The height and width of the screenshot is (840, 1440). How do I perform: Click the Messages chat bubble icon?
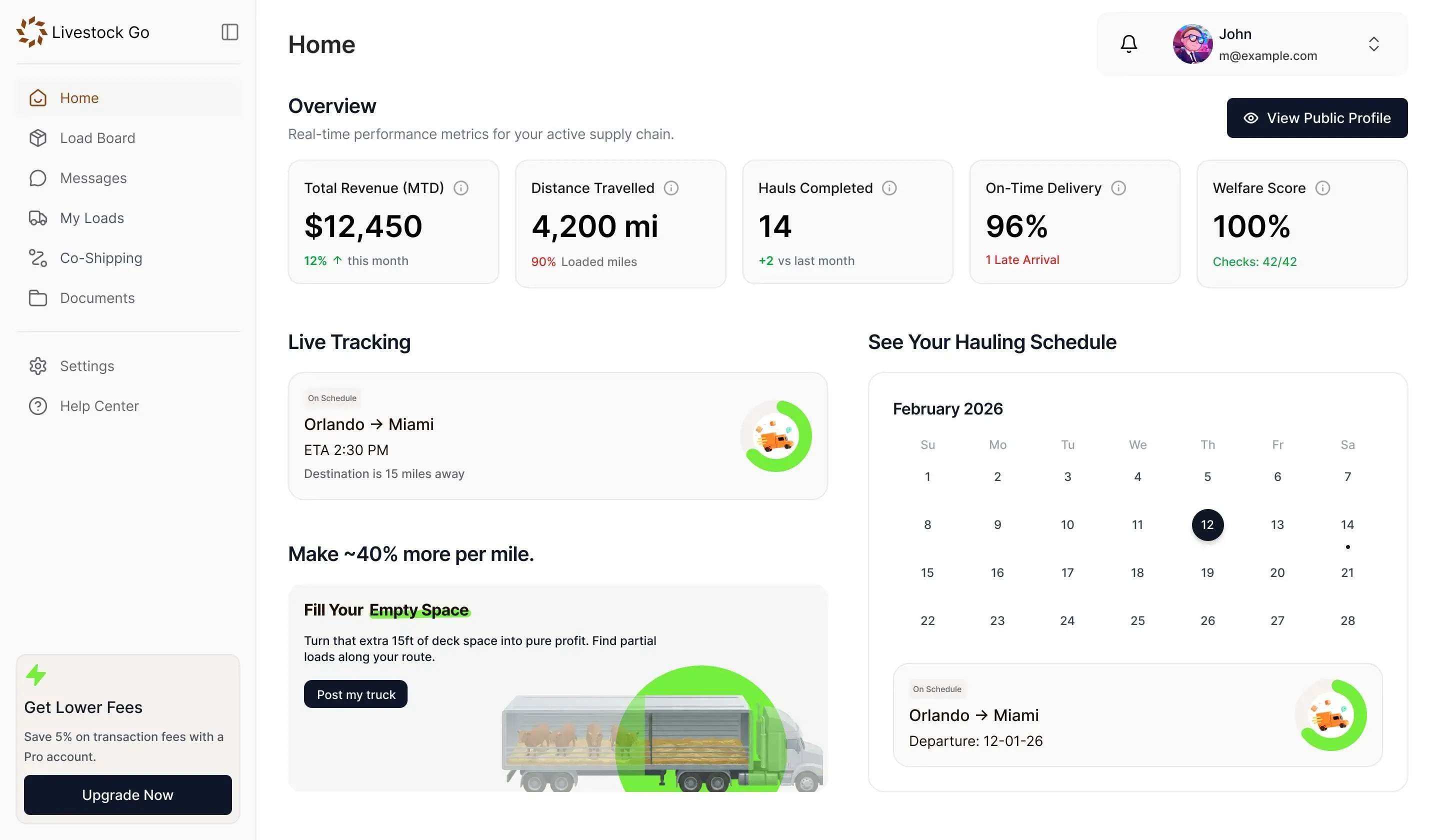[37, 177]
